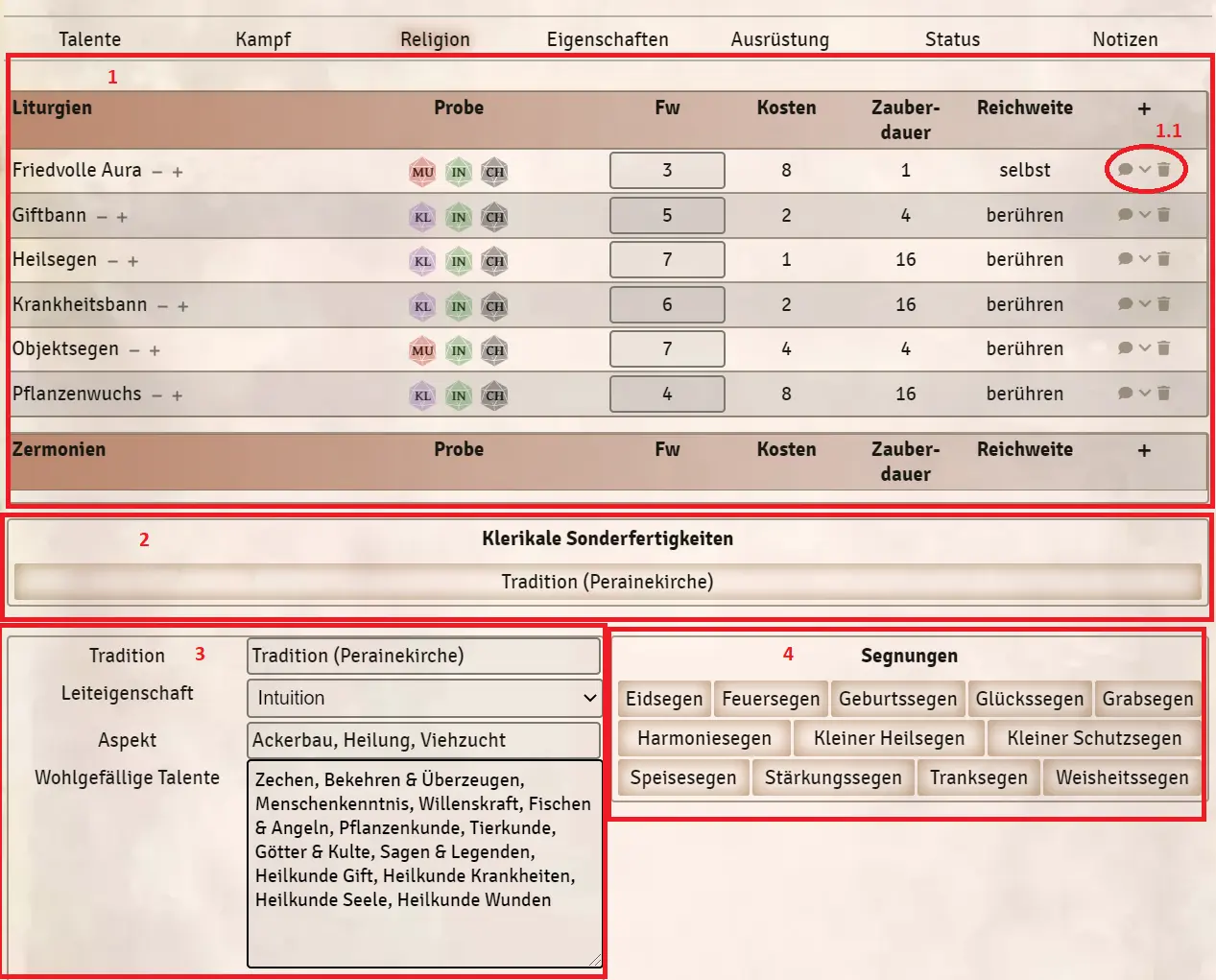Click the KL attribute die for Heilsegen
This screenshot has height=980, width=1216.
(422, 261)
